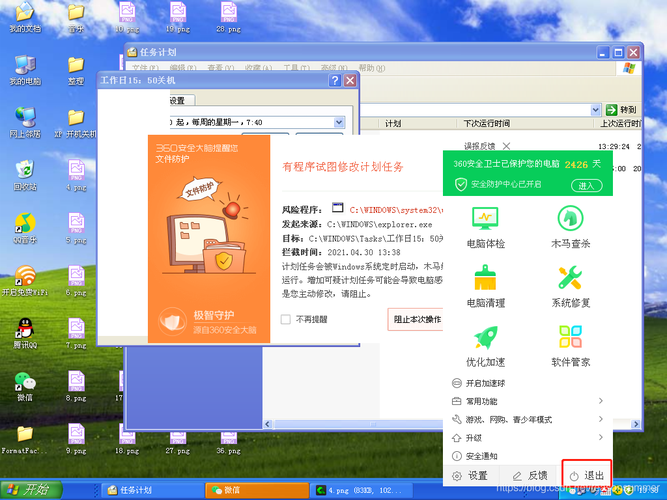Click horizontal scrollbar right arrow in 任务计划

[636, 424]
